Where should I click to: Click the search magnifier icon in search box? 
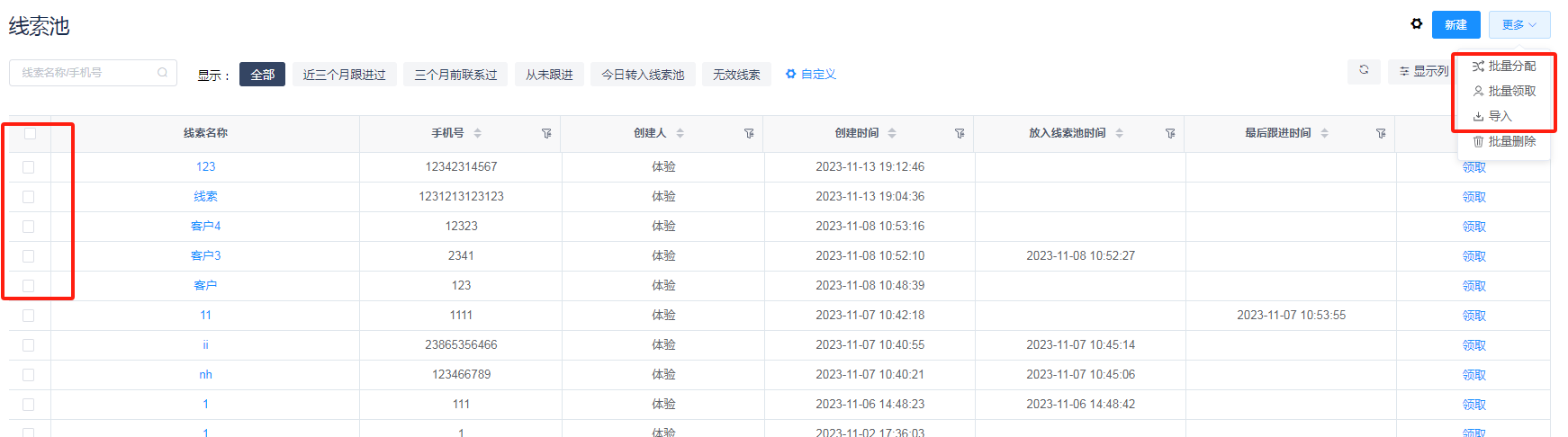click(162, 73)
